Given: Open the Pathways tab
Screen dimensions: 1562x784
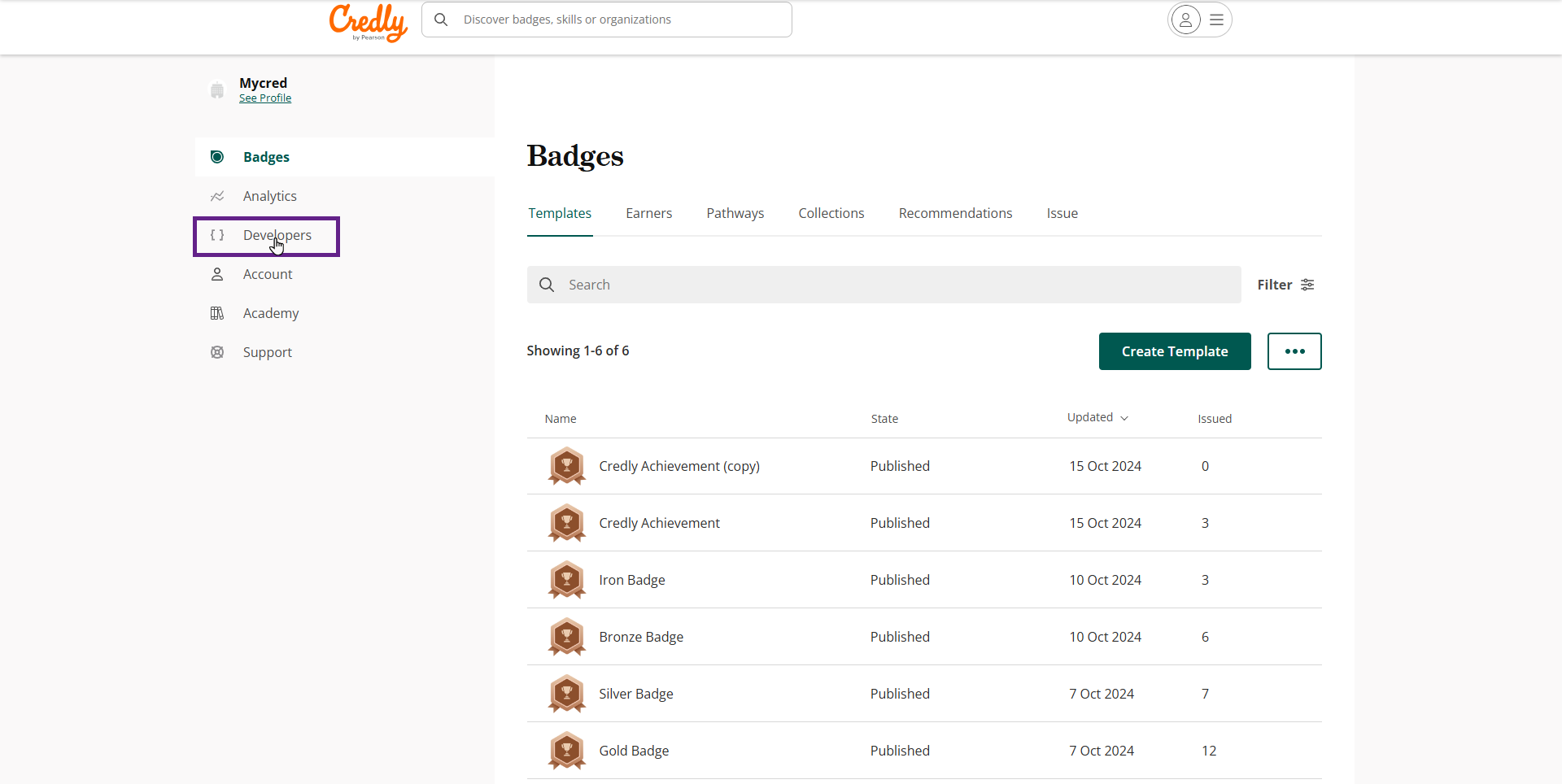Looking at the screenshot, I should click(x=735, y=213).
